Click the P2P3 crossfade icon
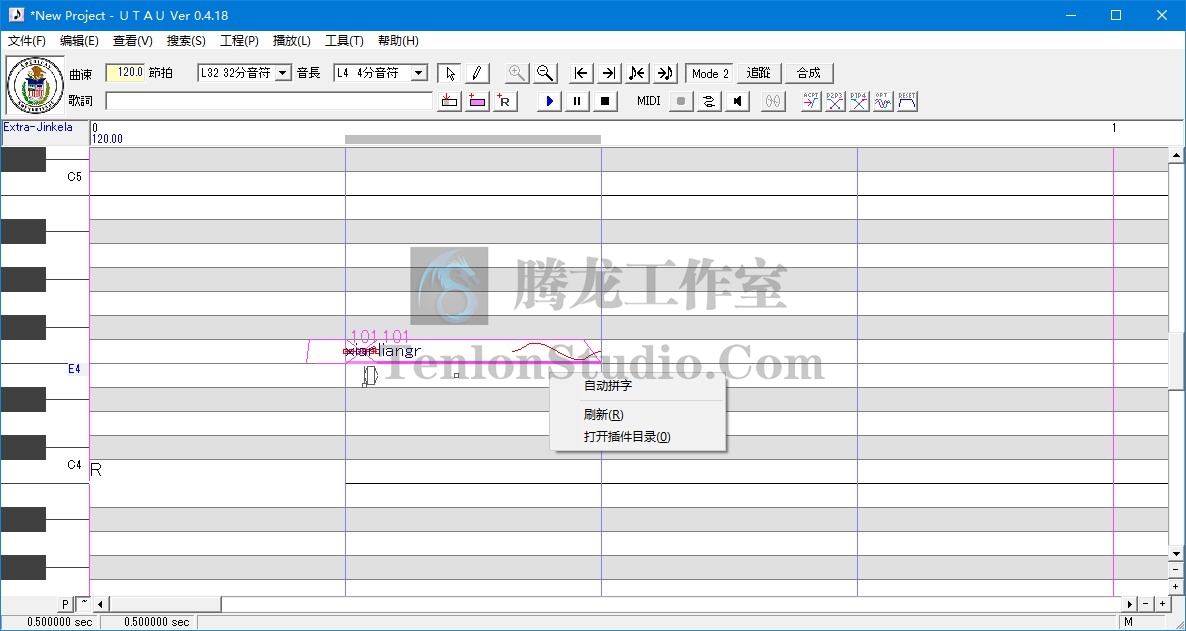Screen dimensions: 1186x631 pyautogui.click(x=835, y=101)
